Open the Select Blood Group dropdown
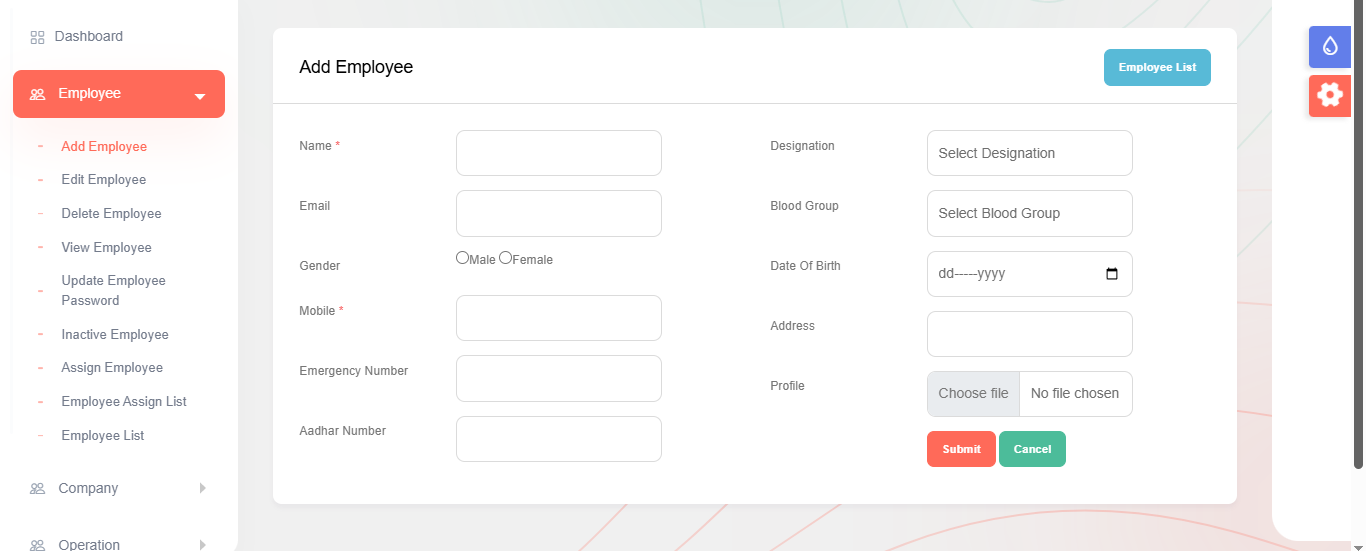 click(1029, 213)
